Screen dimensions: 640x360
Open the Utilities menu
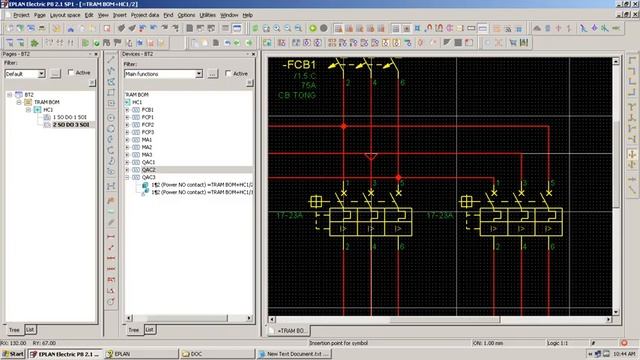[207, 15]
